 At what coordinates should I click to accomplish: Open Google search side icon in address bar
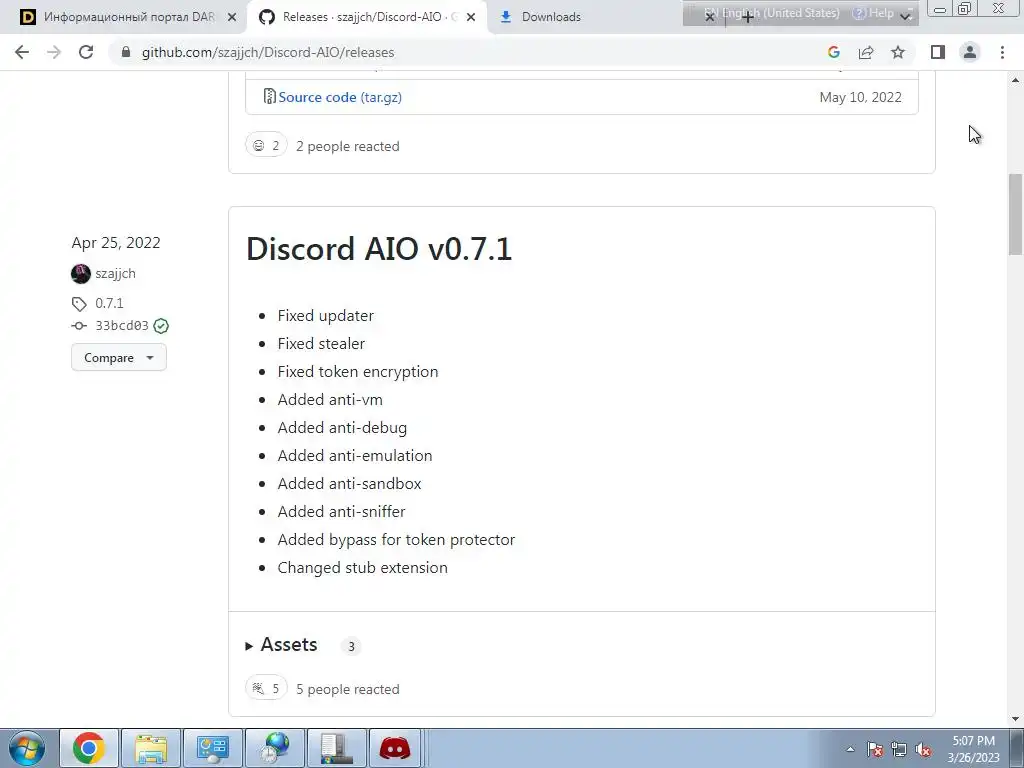(833, 52)
